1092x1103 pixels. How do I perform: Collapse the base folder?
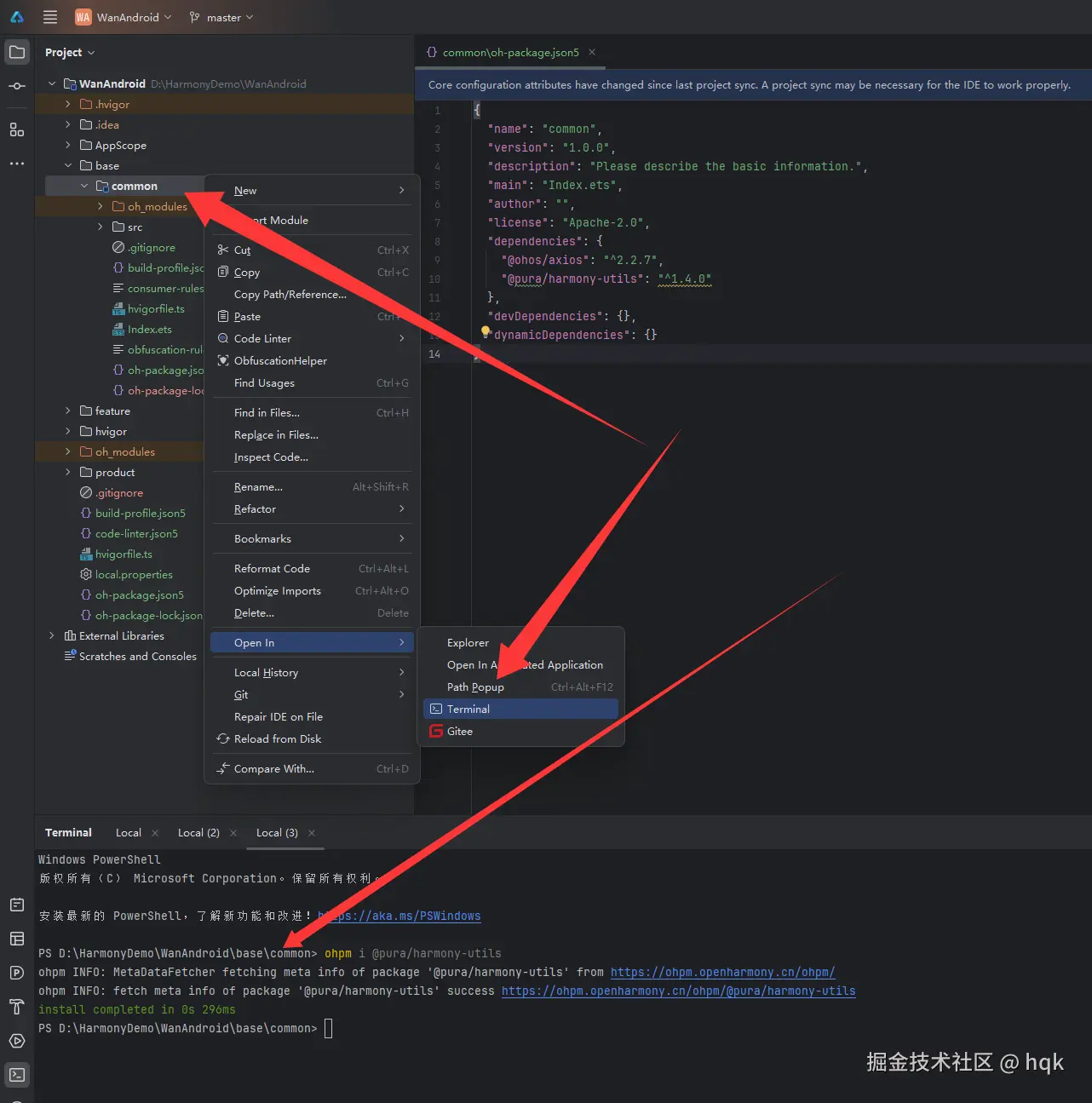68,165
